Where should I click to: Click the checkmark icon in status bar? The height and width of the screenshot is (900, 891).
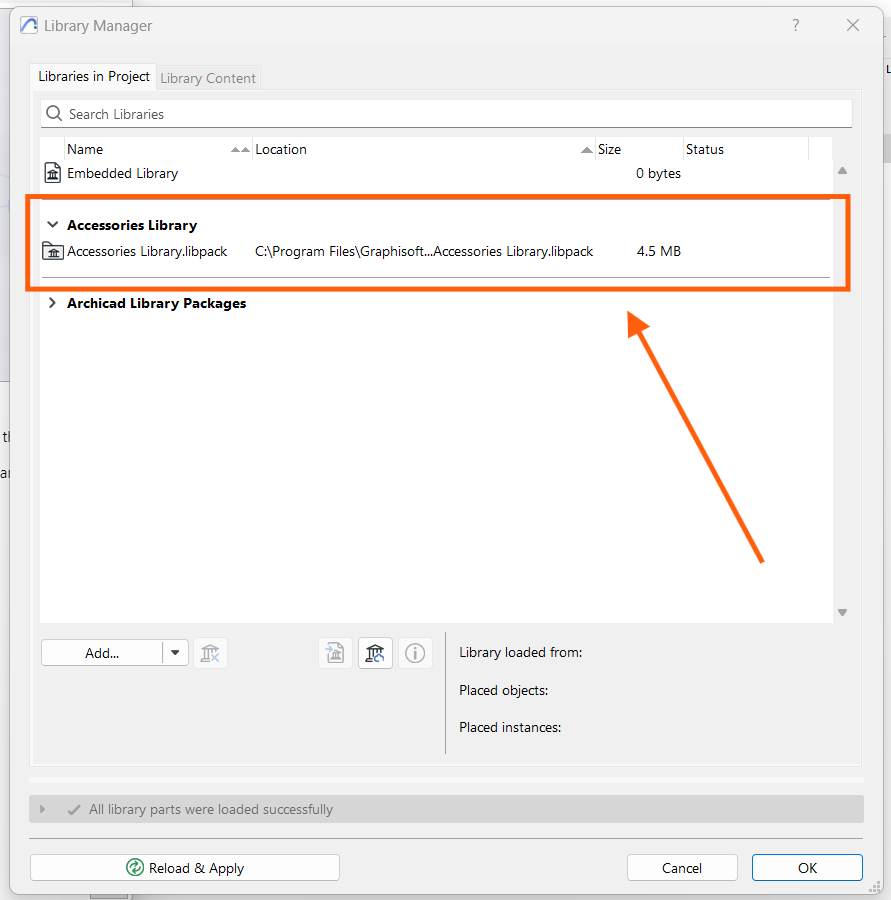[x=73, y=809]
